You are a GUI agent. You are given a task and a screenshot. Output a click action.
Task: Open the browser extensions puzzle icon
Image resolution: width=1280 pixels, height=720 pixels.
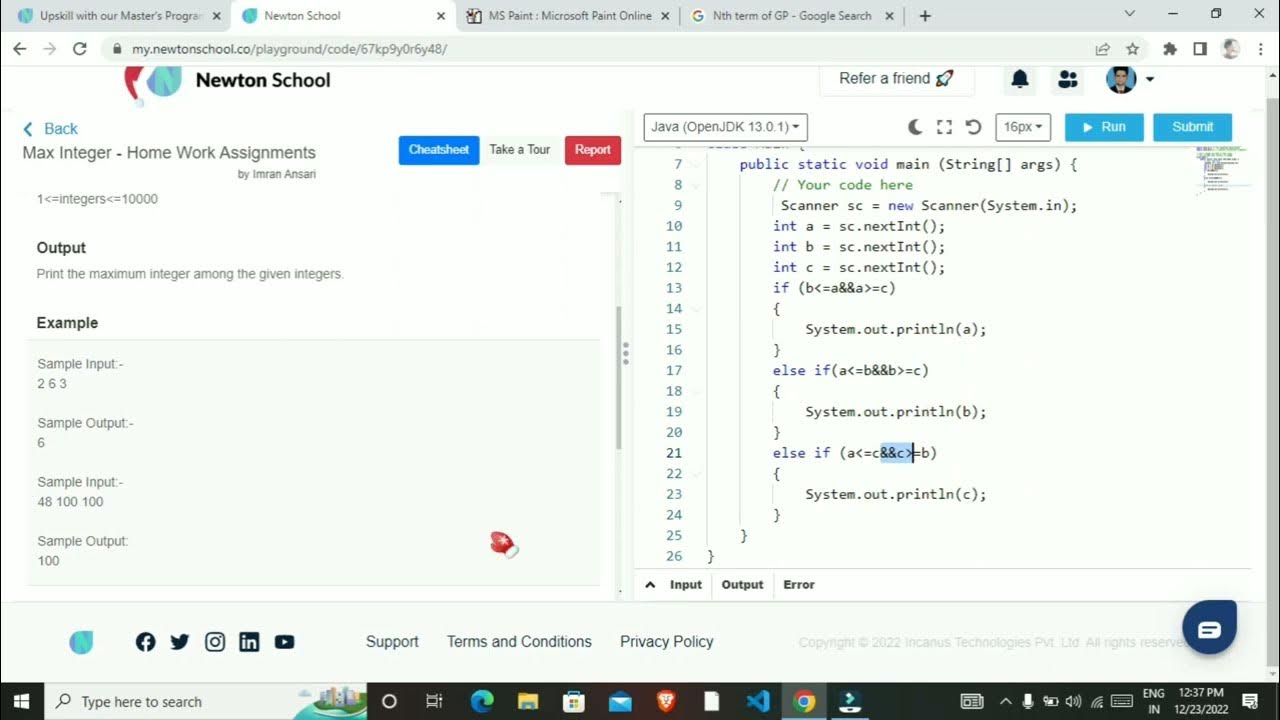point(1170,49)
